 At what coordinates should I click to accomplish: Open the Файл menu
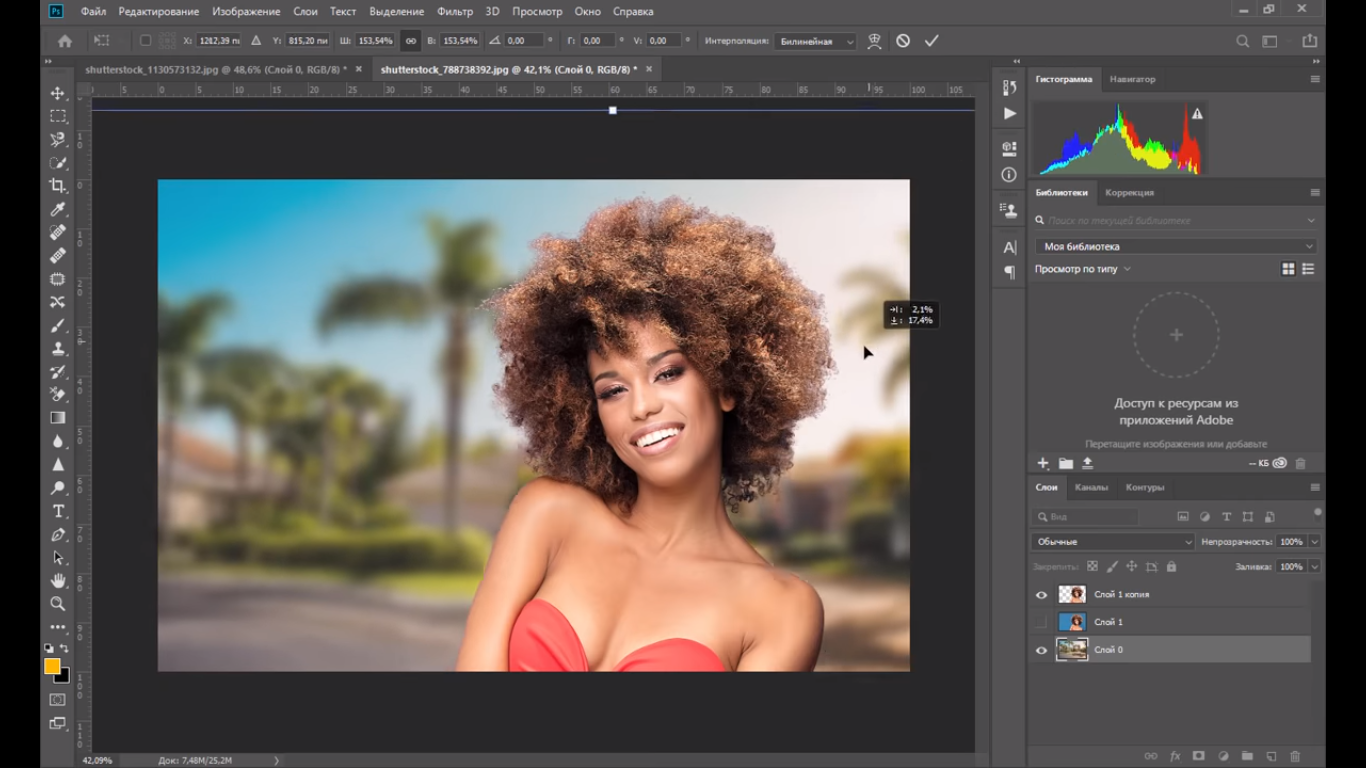pyautogui.click(x=93, y=12)
